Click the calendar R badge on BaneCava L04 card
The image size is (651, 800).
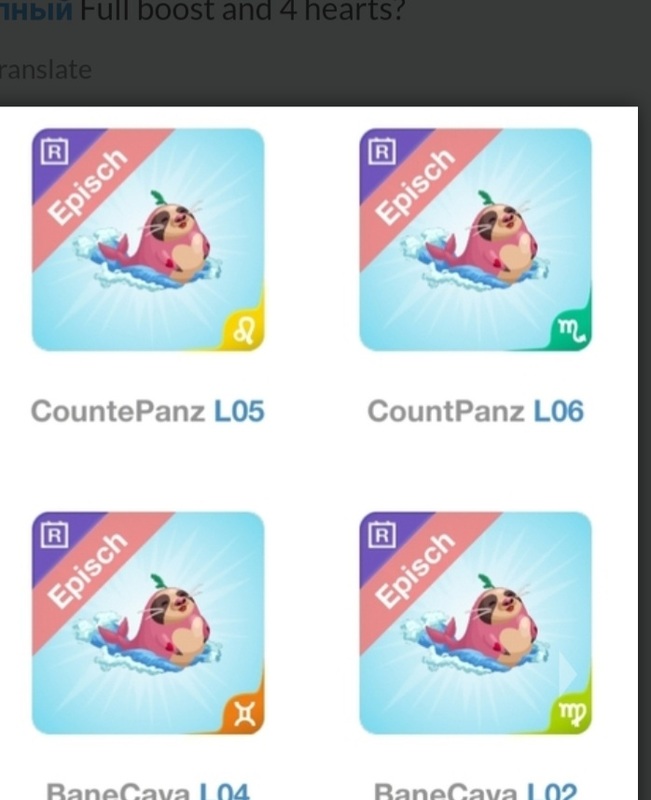click(55, 534)
